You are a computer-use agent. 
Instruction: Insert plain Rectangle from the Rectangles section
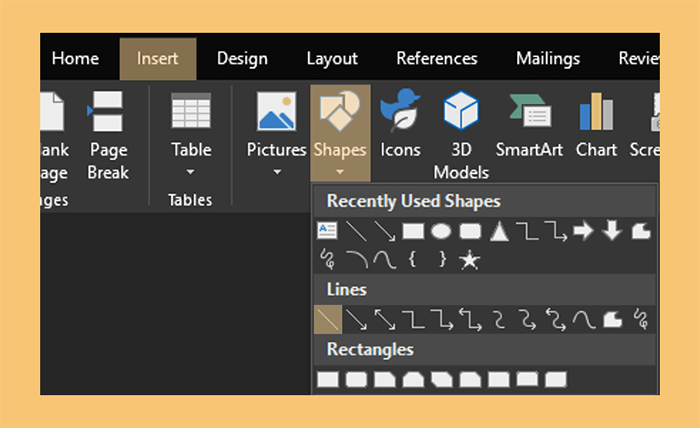click(328, 380)
